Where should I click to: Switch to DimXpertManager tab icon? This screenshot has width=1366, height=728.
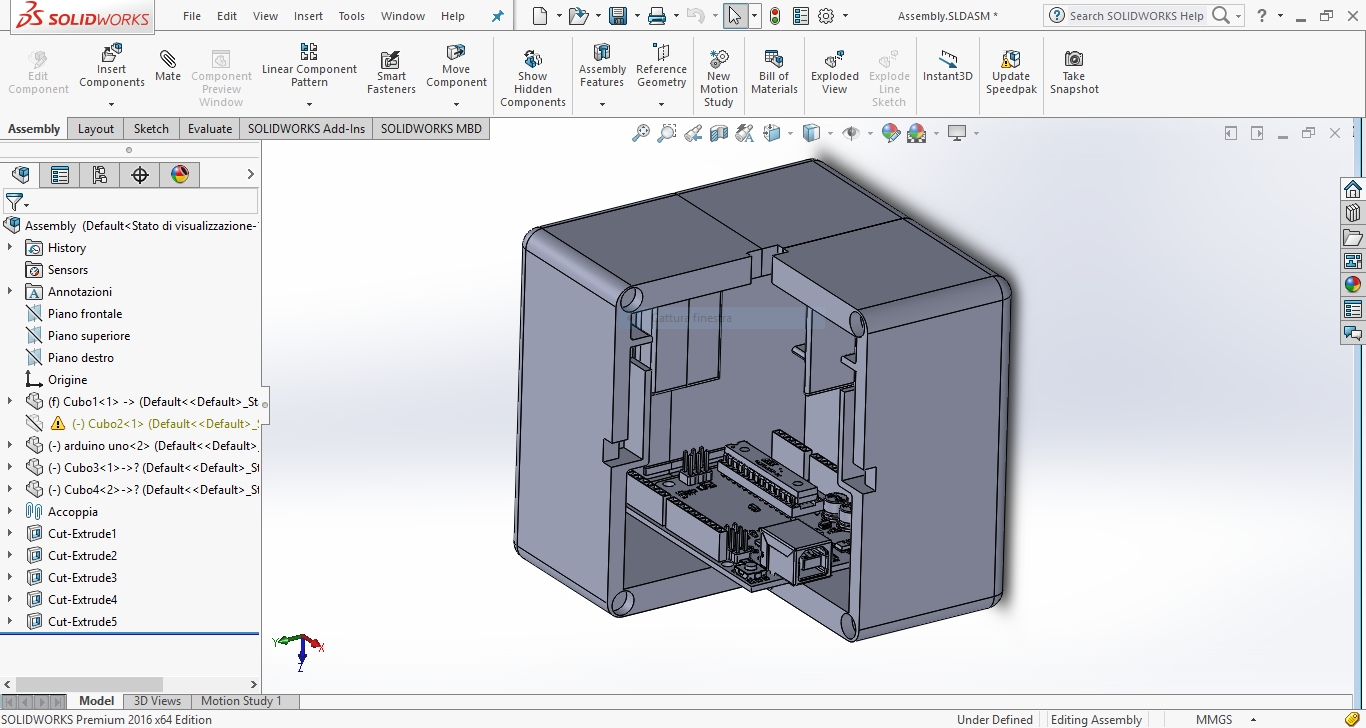[140, 175]
